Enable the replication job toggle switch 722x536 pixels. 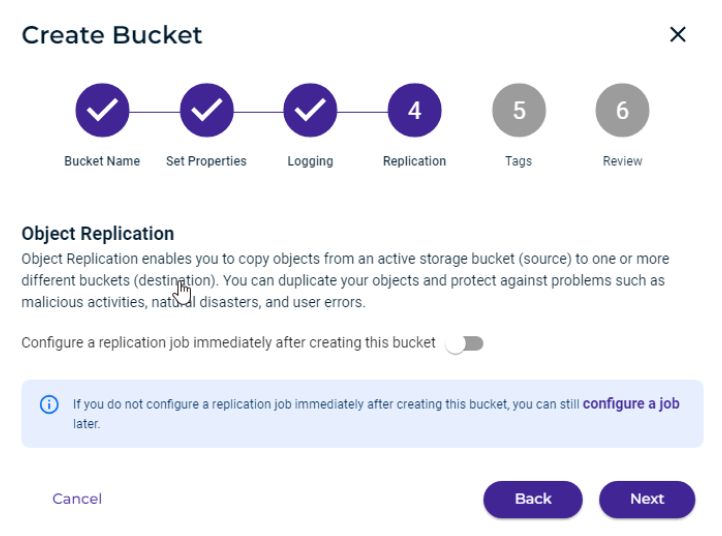(465, 344)
